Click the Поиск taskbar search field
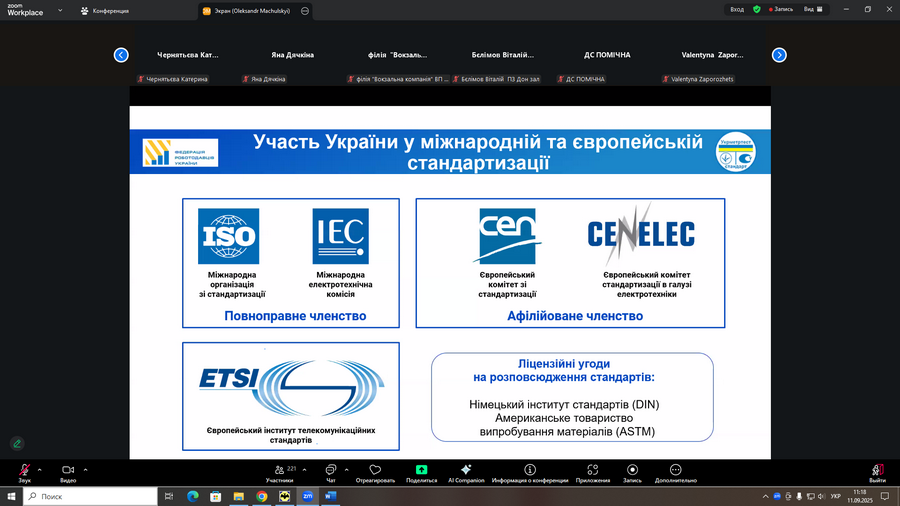 pos(90,496)
